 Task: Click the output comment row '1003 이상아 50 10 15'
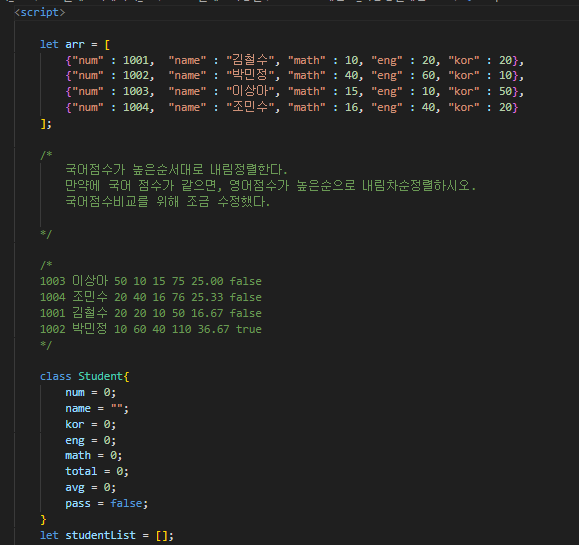(151, 281)
